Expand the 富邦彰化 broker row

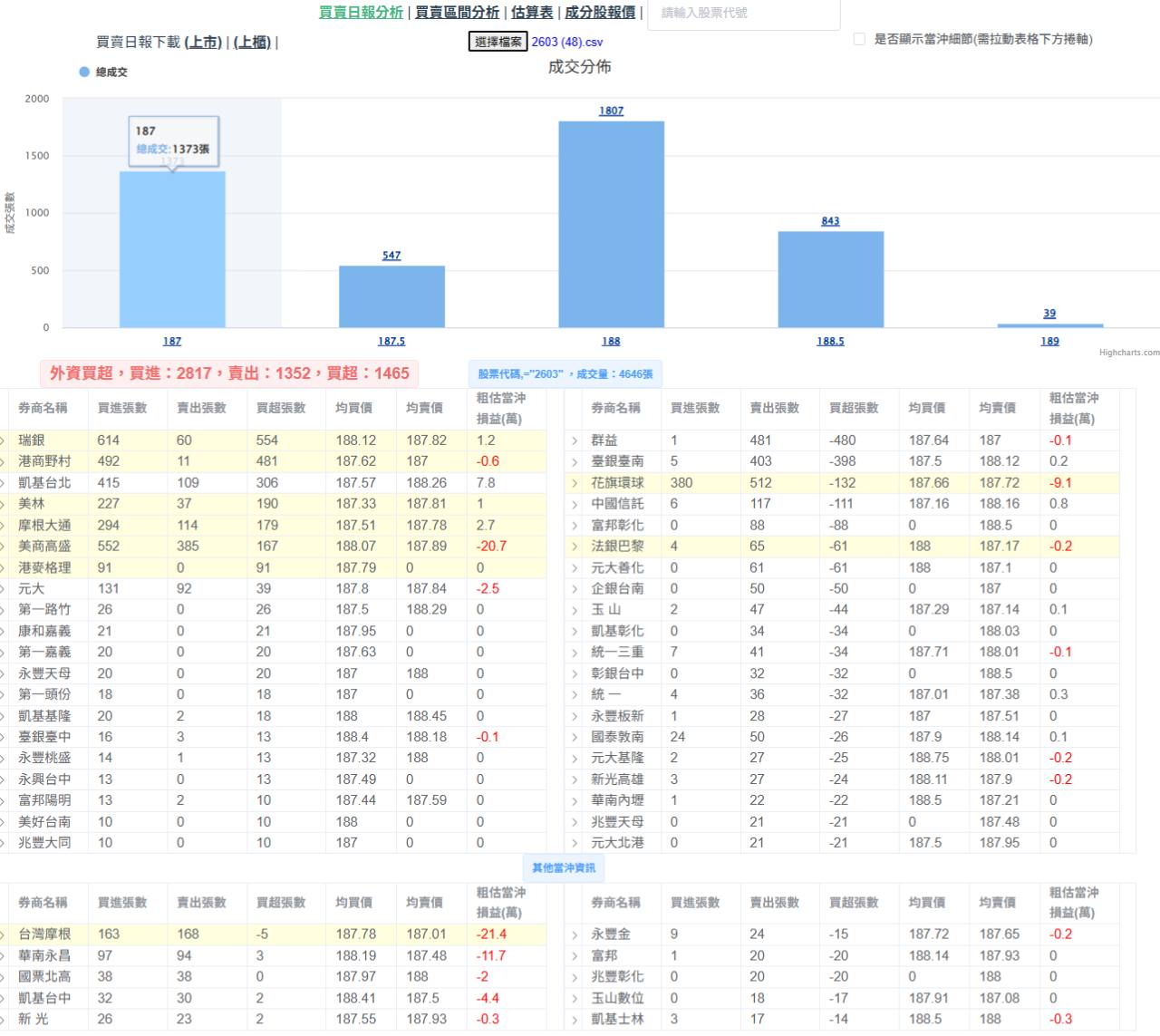575,525
